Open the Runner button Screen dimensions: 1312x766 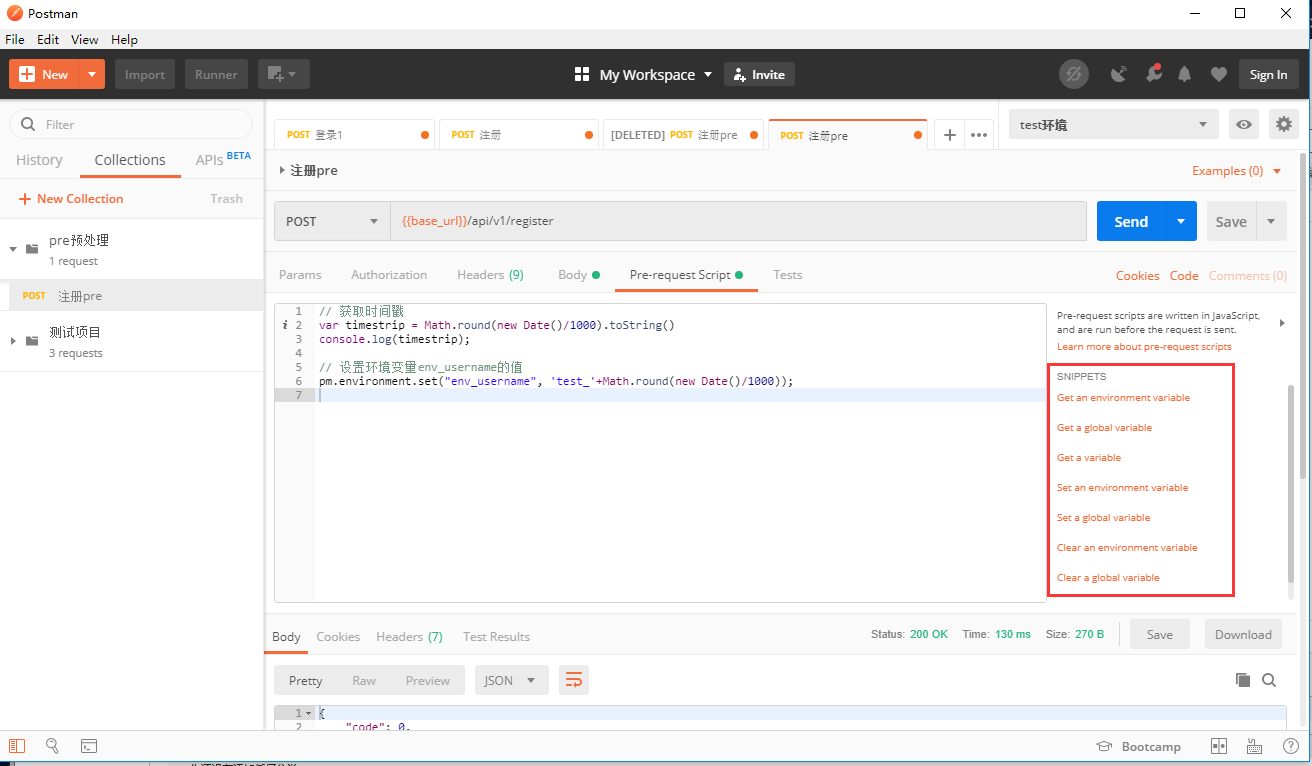[216, 74]
